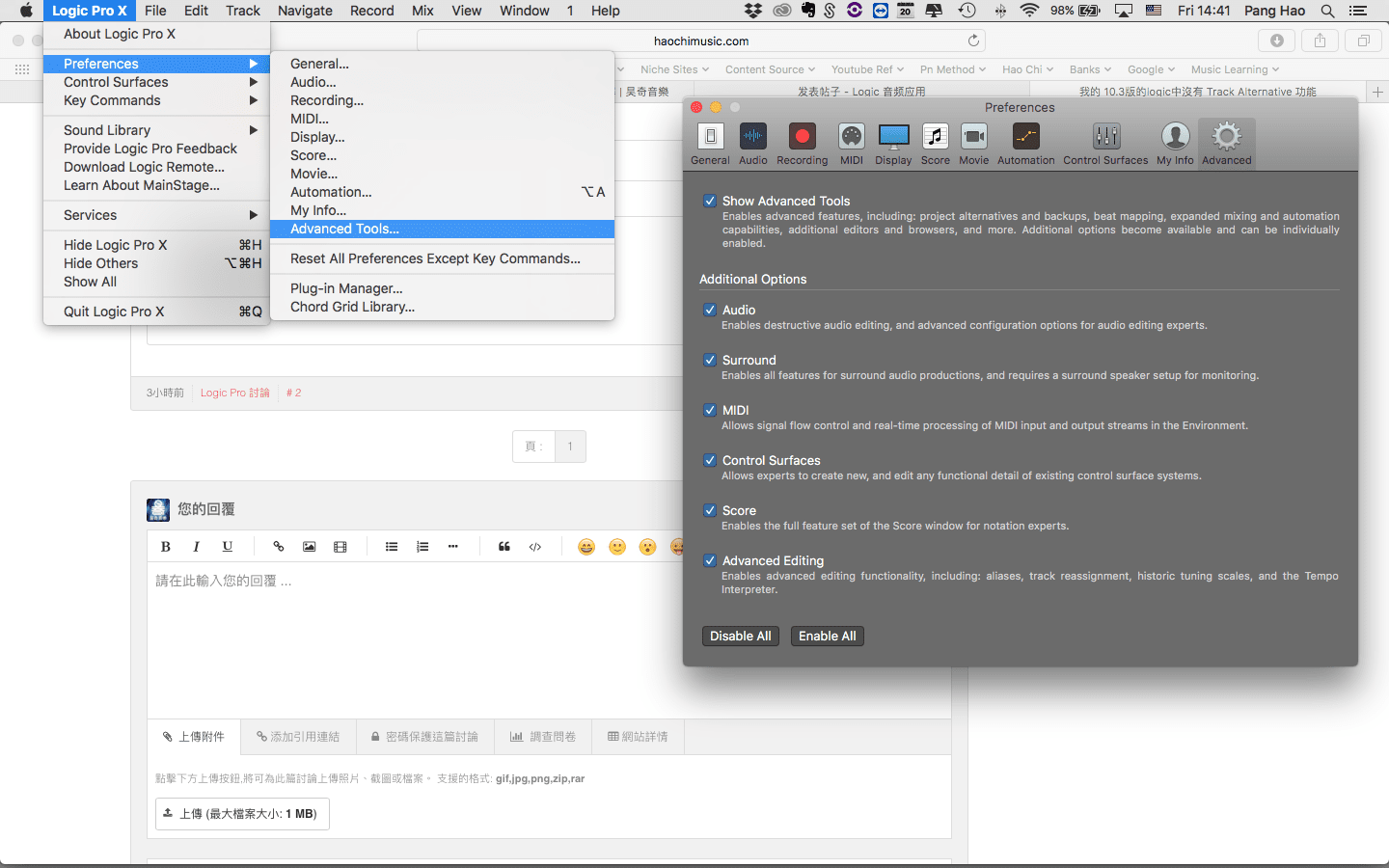Image resolution: width=1389 pixels, height=868 pixels.
Task: Click the Safari address bar
Action: (x=701, y=41)
